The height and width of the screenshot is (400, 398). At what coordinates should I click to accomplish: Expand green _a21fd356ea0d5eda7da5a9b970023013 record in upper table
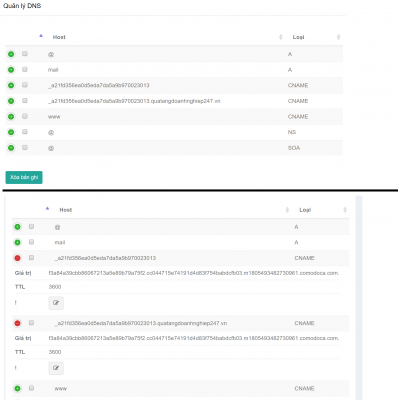tap(11, 85)
